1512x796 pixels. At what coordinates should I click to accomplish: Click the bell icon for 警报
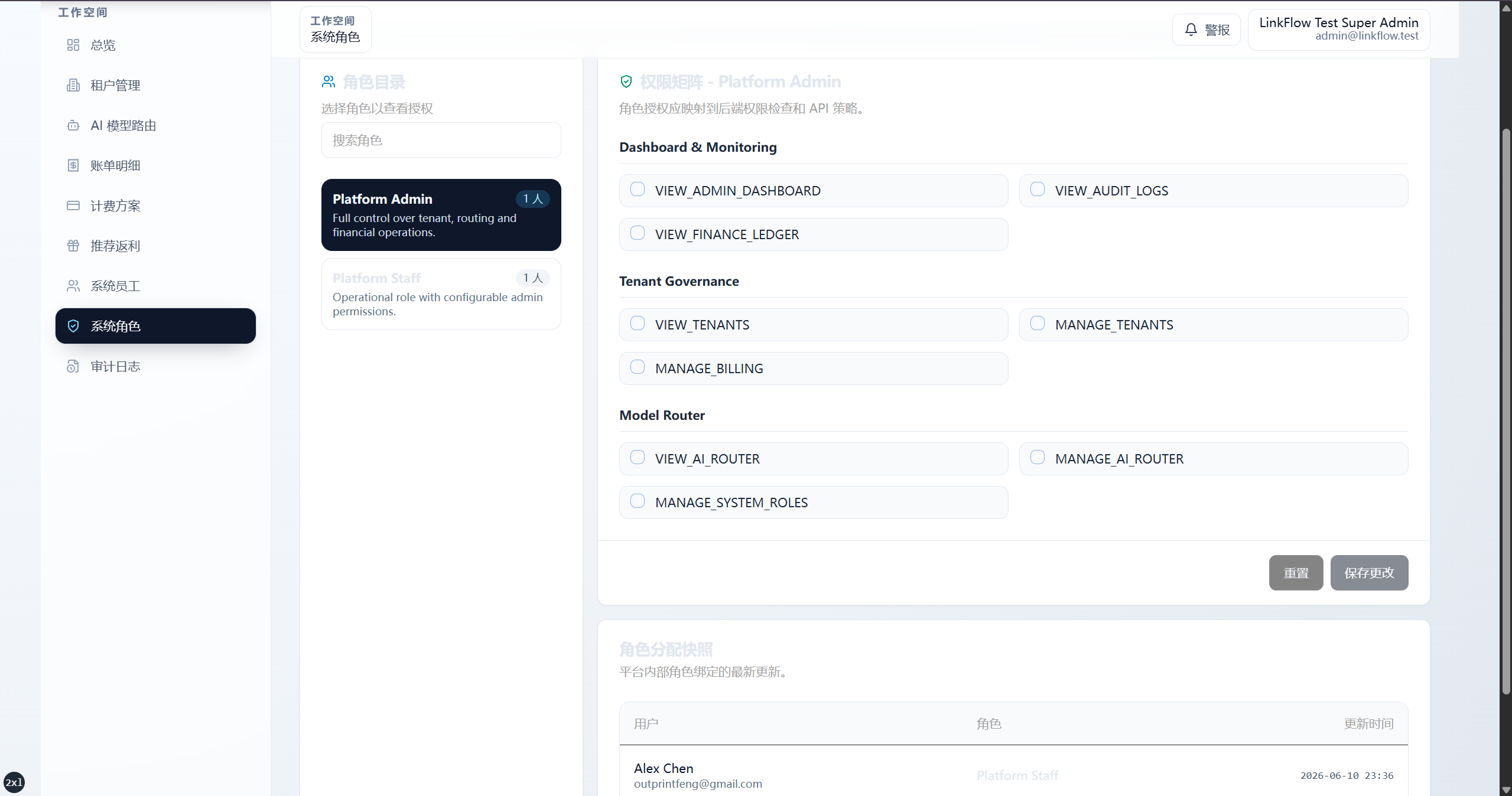[x=1191, y=30]
